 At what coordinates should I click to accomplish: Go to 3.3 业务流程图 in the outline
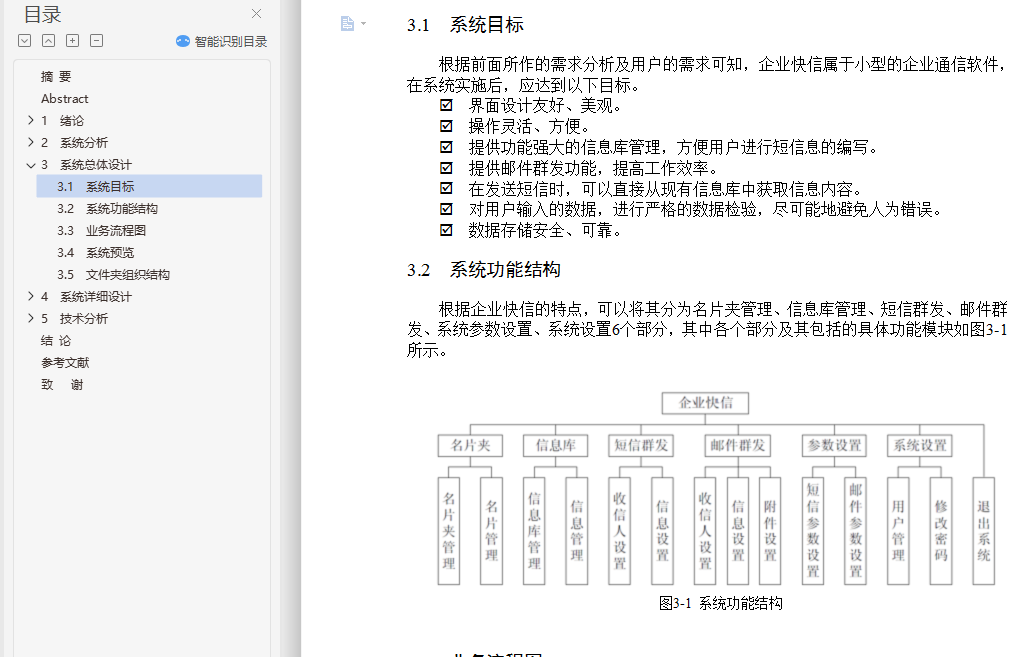[101, 230]
